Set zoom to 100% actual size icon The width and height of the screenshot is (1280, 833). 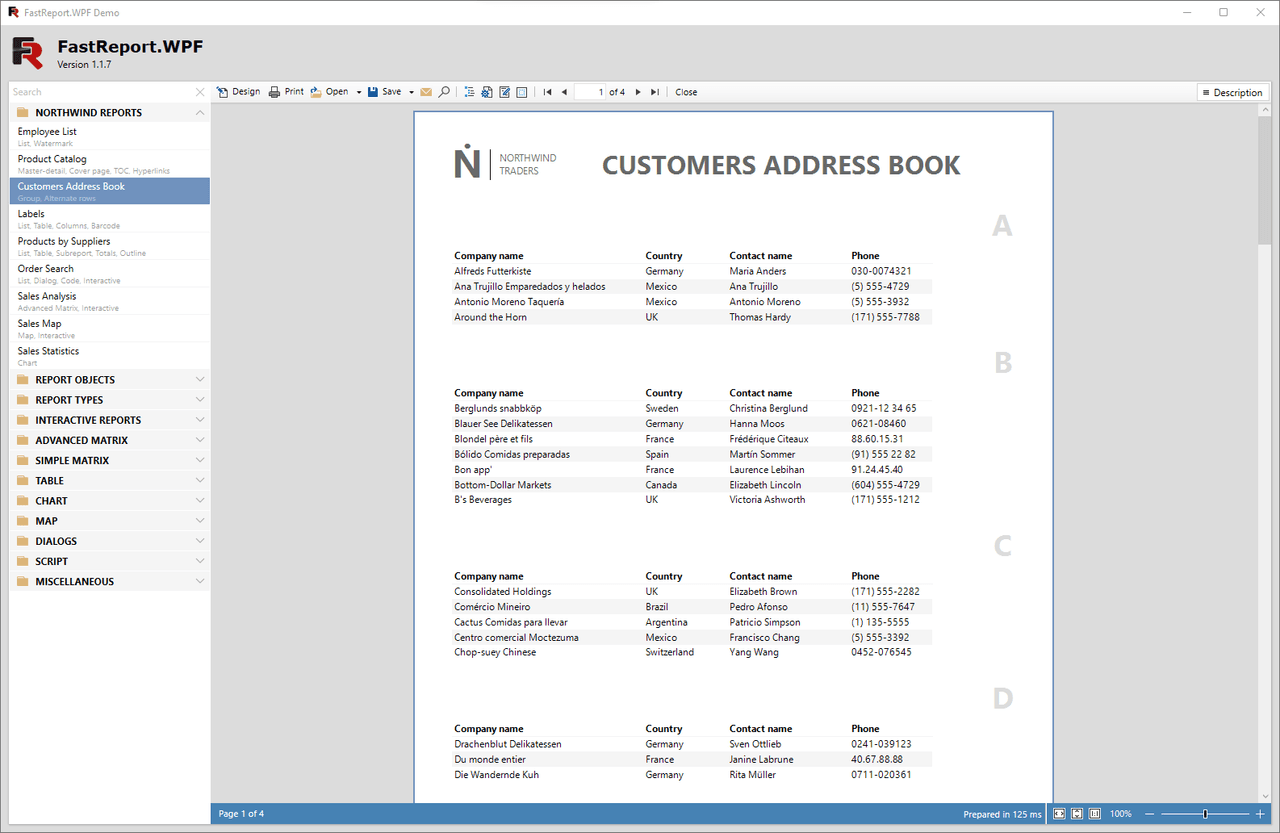click(1095, 814)
